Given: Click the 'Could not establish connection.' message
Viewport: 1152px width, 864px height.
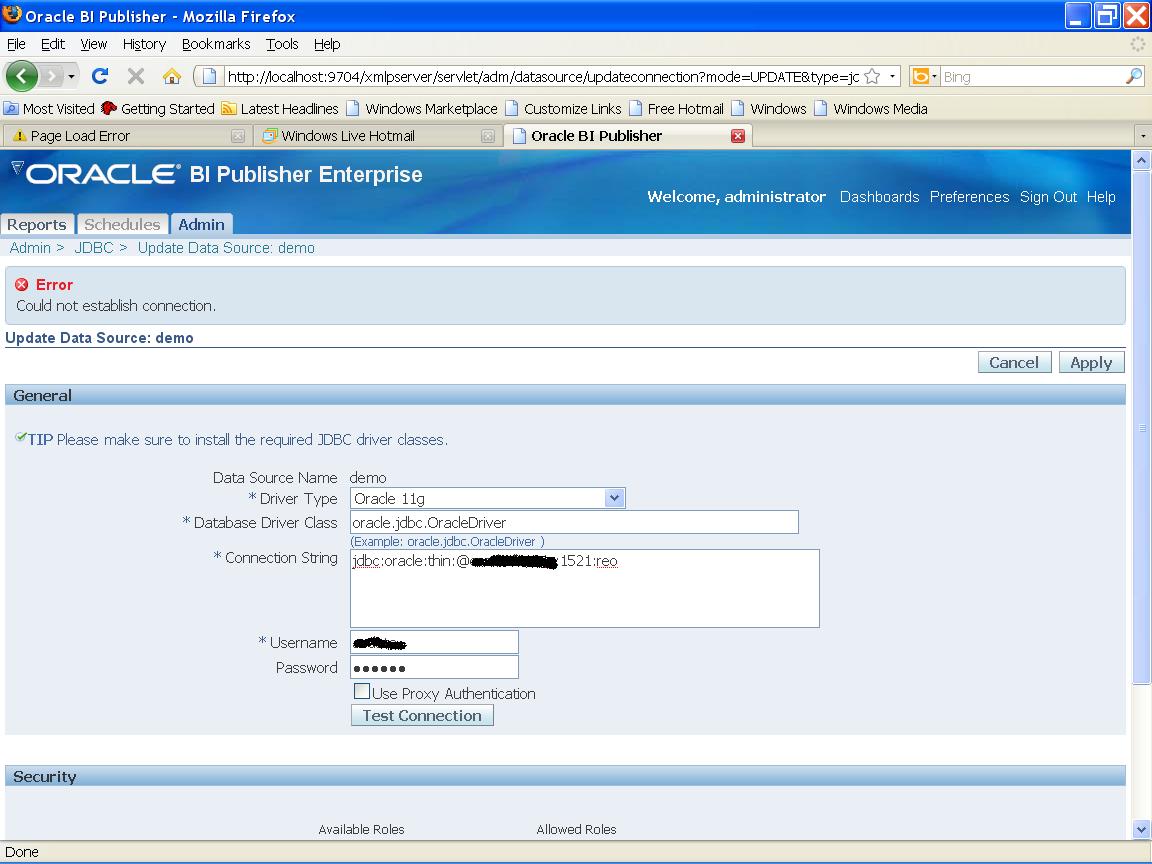Looking at the screenshot, I should coord(116,306).
